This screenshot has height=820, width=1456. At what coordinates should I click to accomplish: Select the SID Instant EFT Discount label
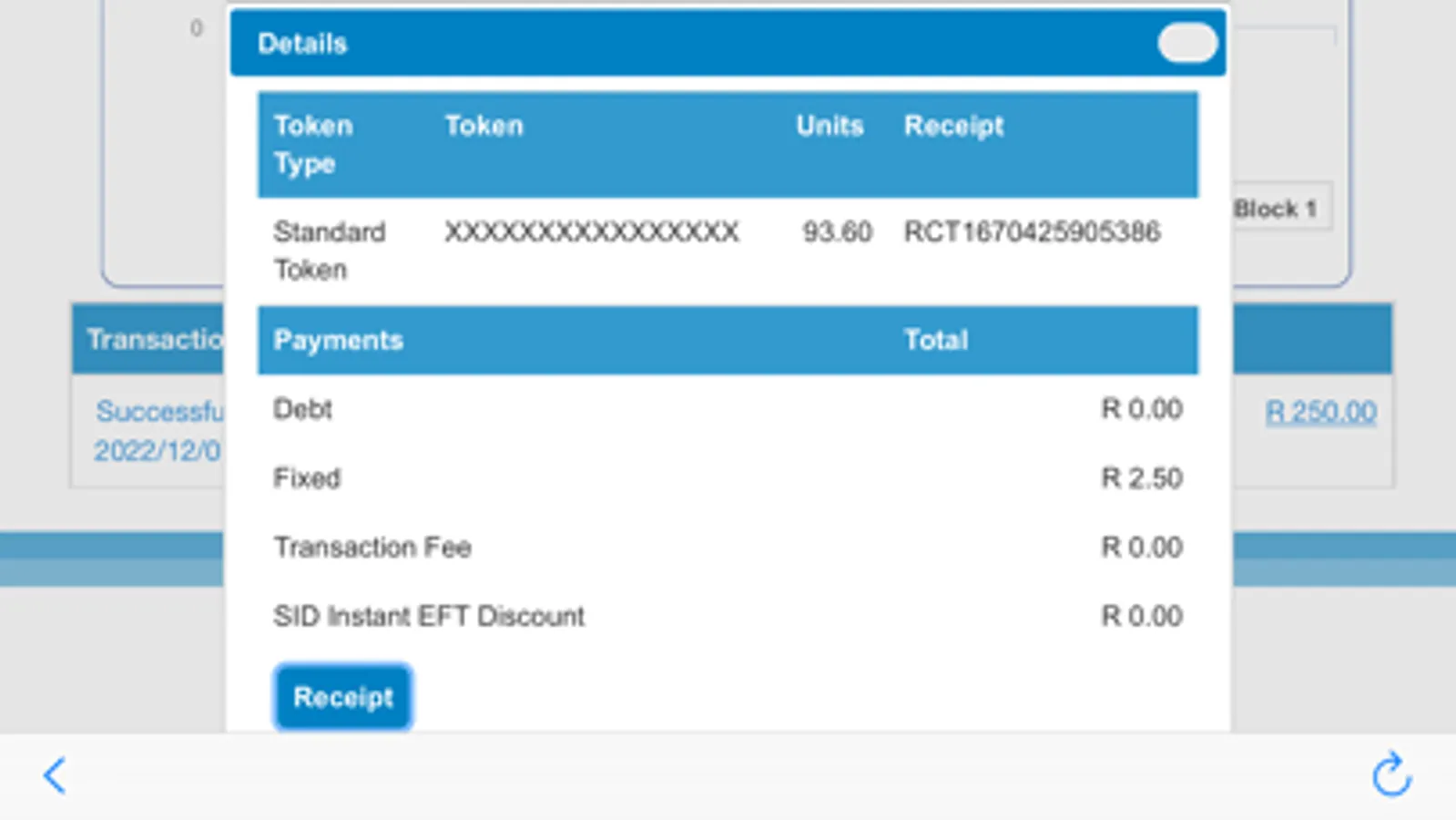tap(429, 617)
